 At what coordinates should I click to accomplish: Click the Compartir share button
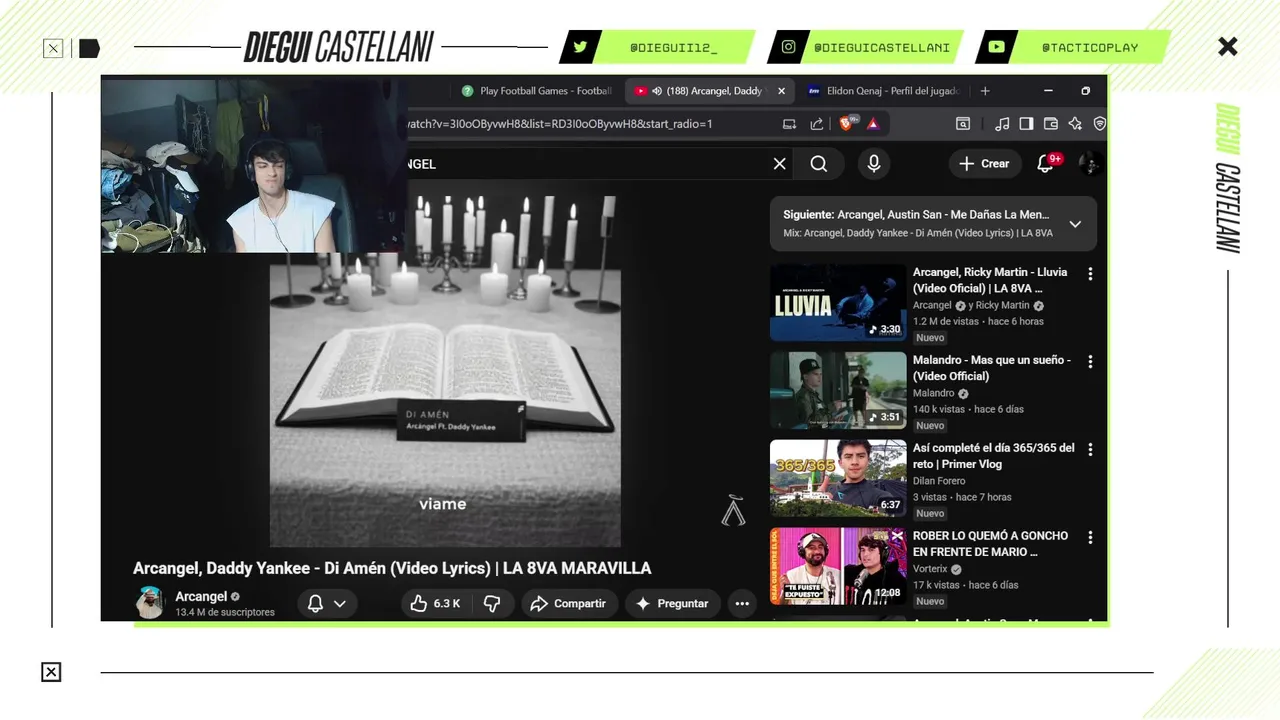click(x=569, y=604)
